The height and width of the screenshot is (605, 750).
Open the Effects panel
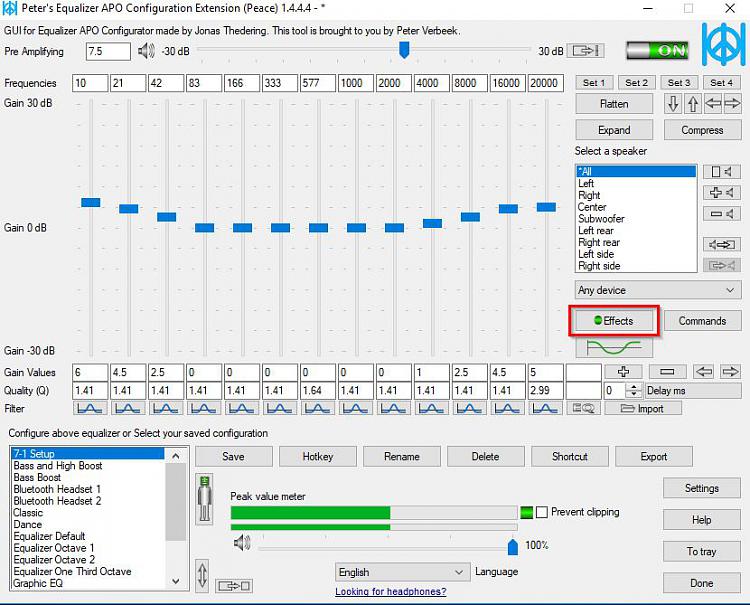(x=614, y=321)
